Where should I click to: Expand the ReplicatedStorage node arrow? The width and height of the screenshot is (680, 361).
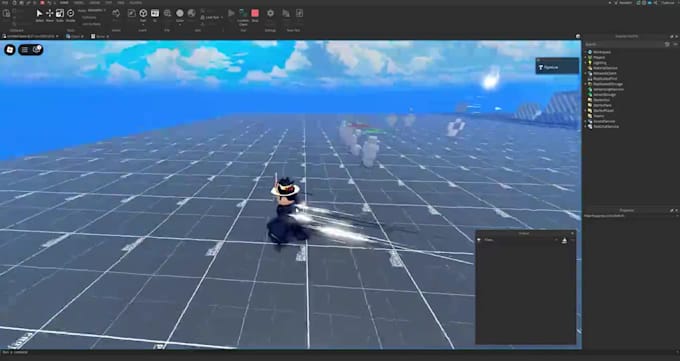(585, 84)
